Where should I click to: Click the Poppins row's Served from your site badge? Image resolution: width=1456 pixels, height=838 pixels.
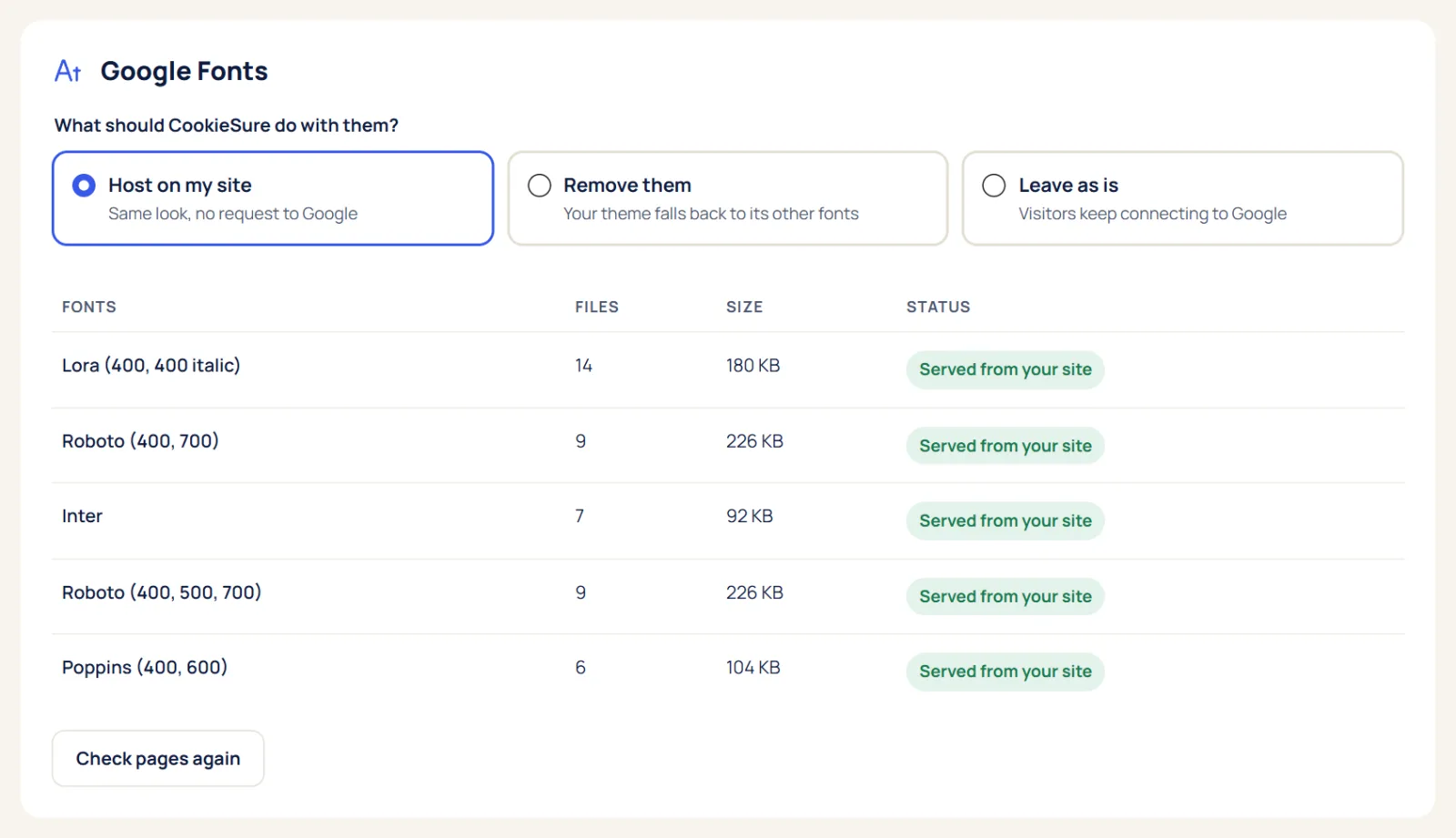pos(1005,671)
